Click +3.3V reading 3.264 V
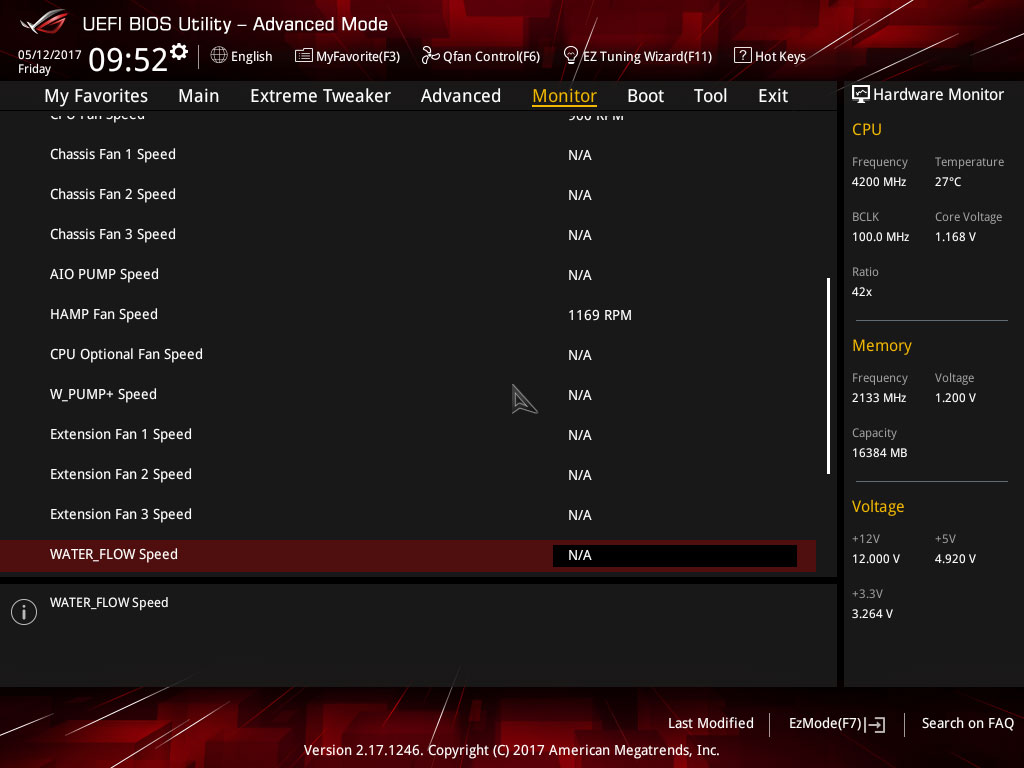Screen dimensions: 1024x768 point(872,614)
